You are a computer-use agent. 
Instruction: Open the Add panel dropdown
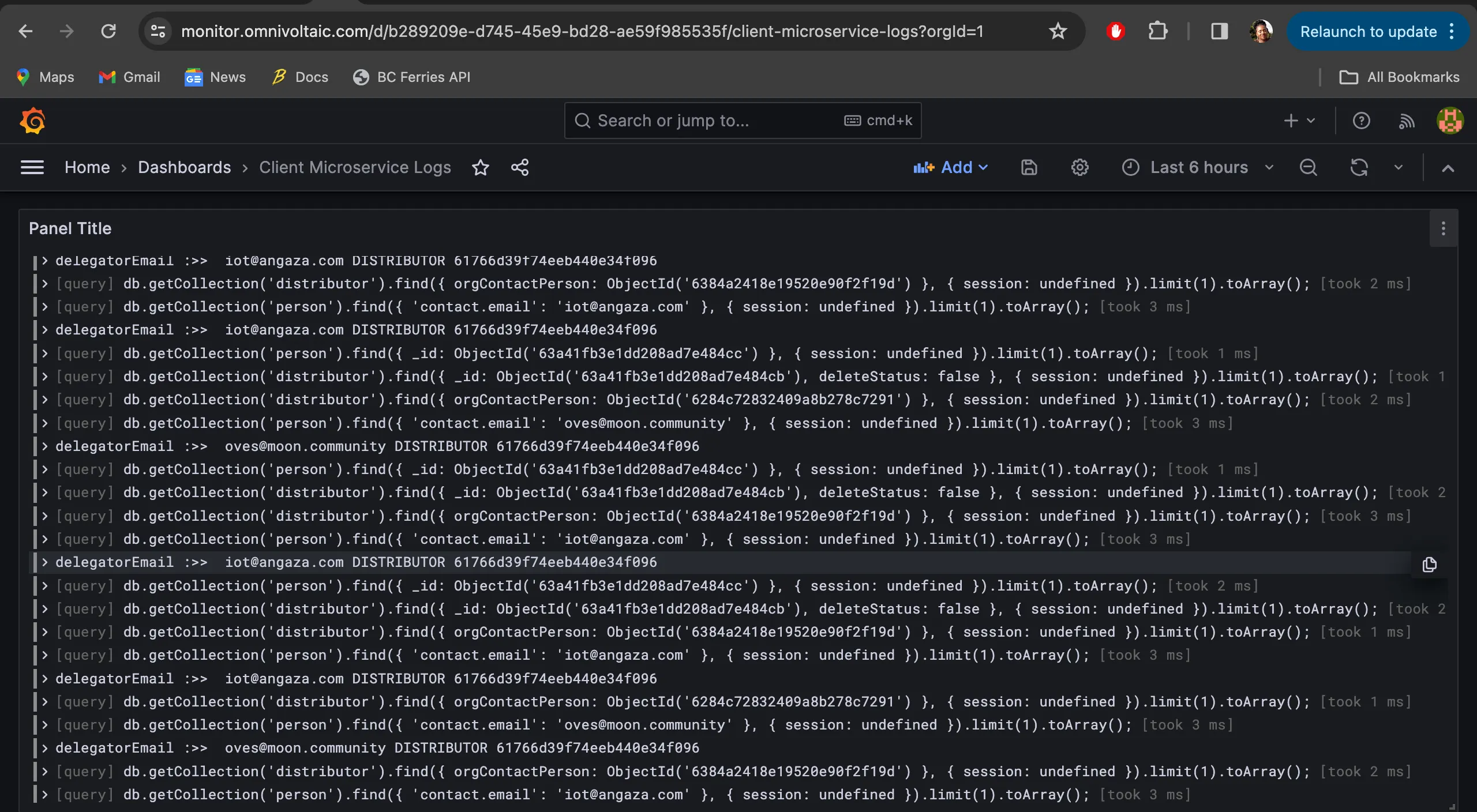951,167
